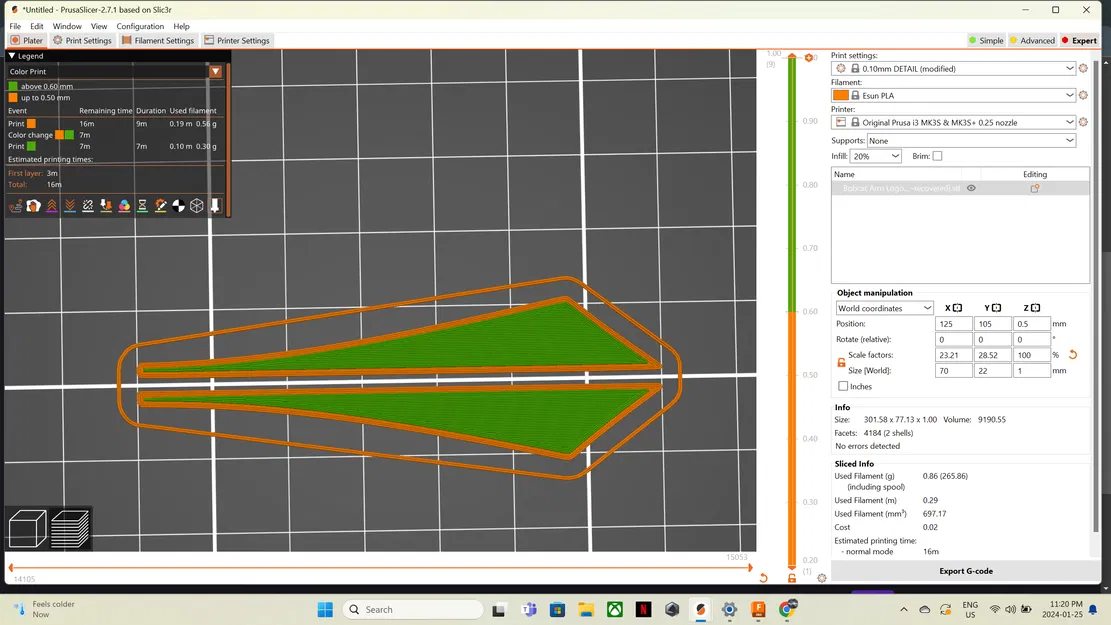
Task: Toggle X axis coordinate mirror button
Action: click(957, 308)
